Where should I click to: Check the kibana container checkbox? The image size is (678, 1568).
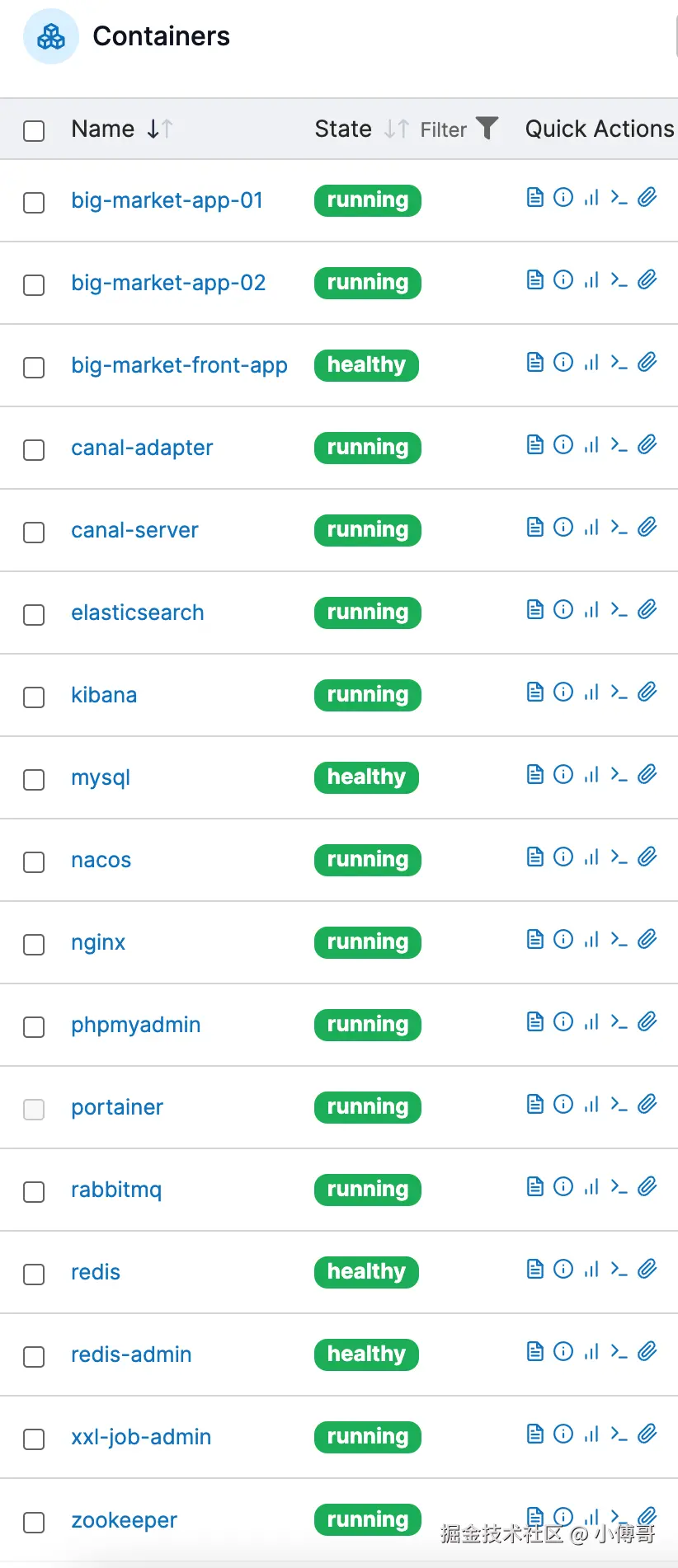[x=34, y=697]
